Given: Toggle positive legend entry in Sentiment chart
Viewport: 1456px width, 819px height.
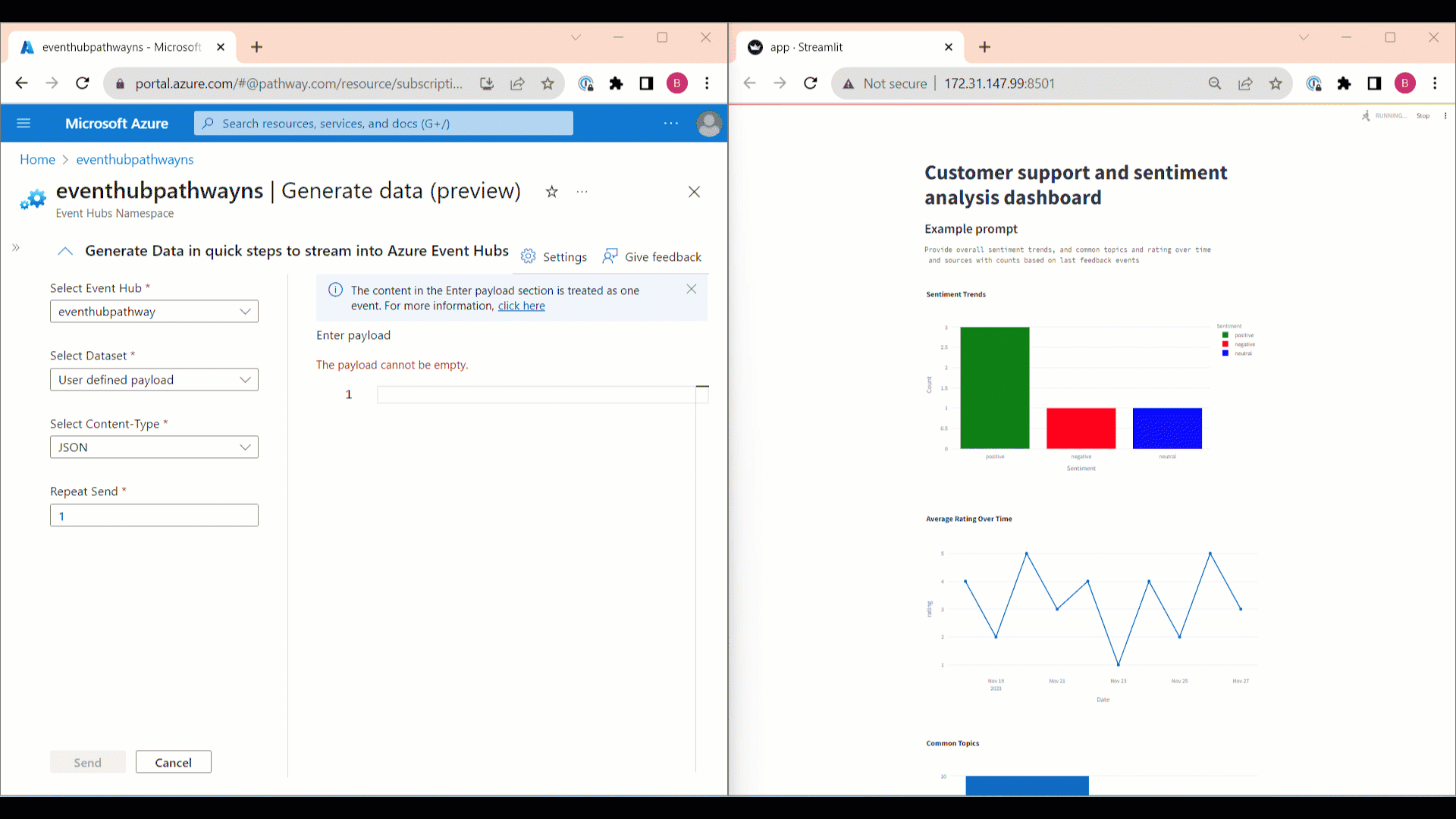Looking at the screenshot, I should [1238, 335].
